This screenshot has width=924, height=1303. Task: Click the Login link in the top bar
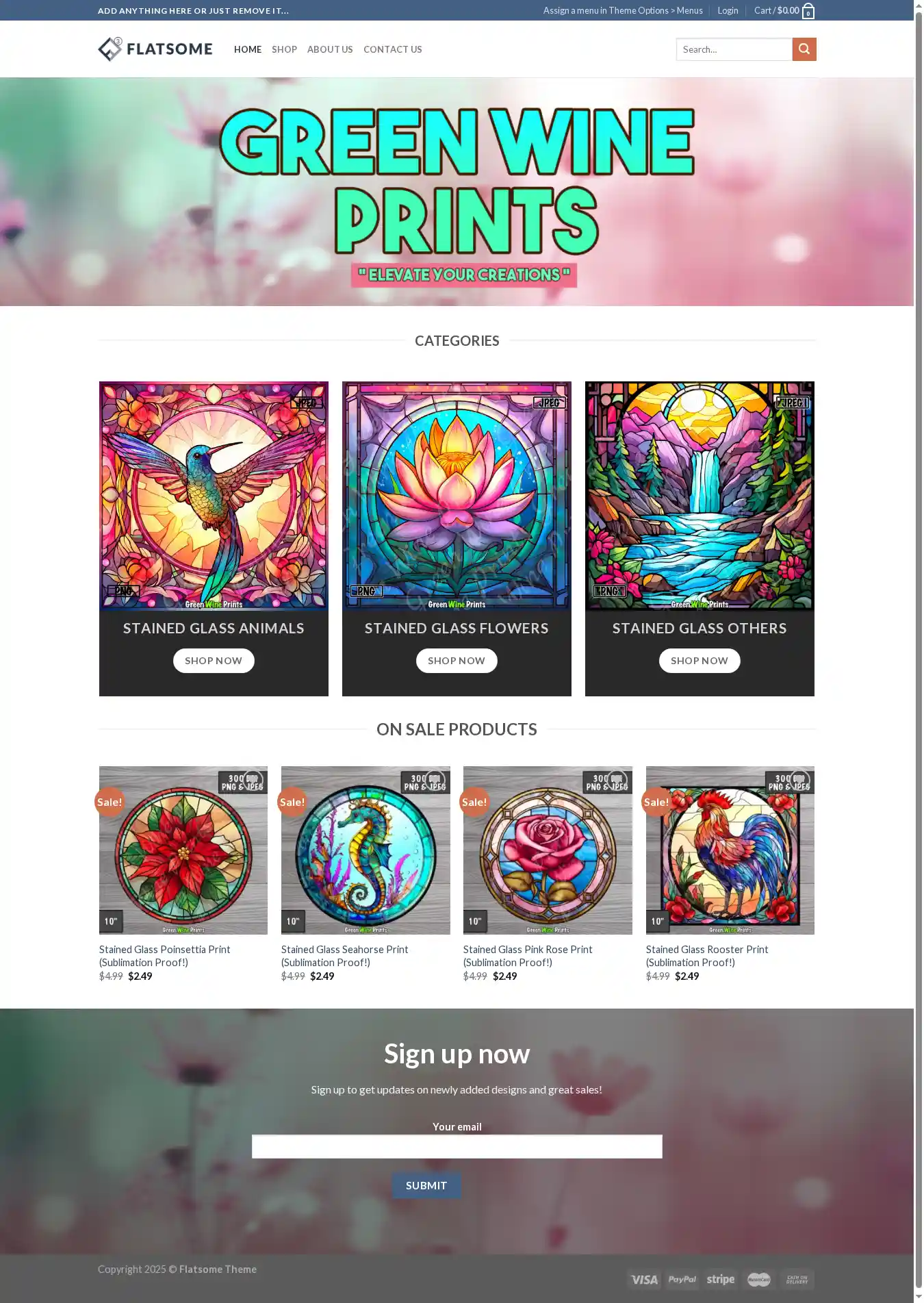click(728, 11)
